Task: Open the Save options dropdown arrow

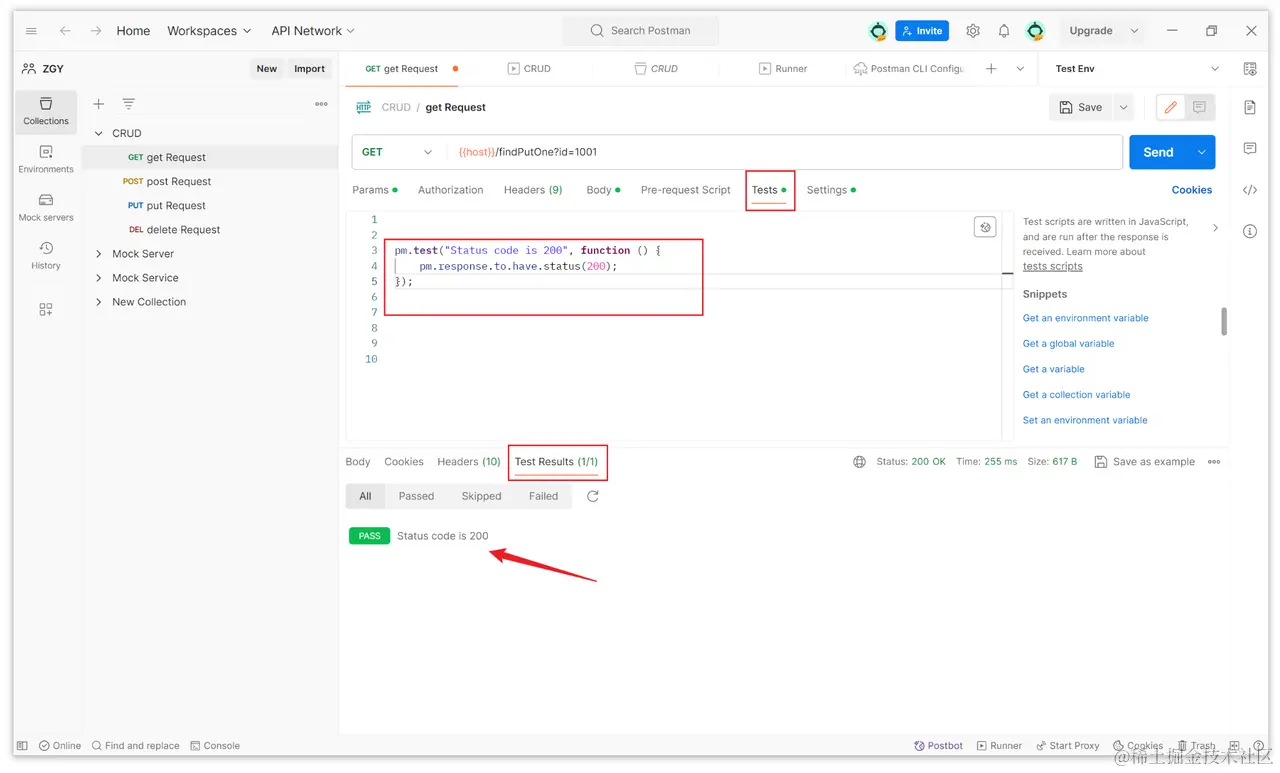Action: (x=1123, y=107)
